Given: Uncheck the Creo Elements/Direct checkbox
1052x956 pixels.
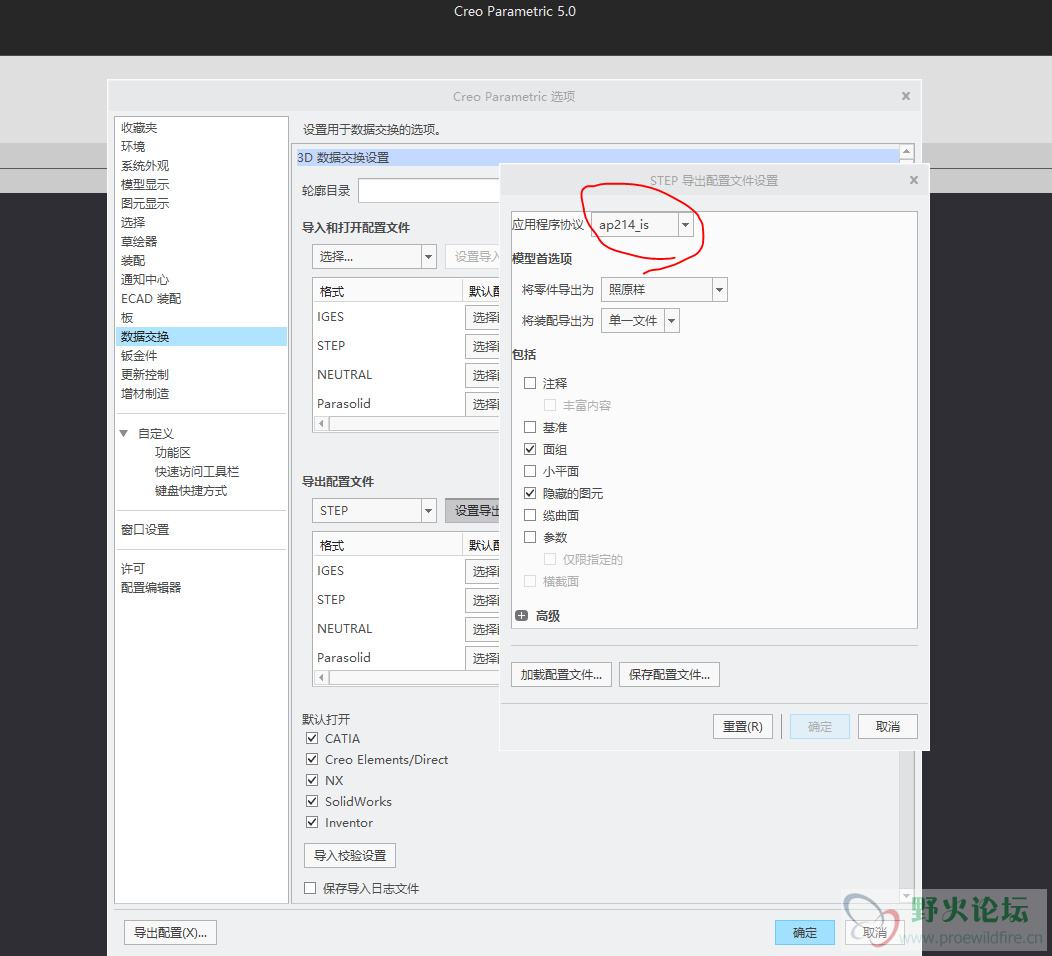Looking at the screenshot, I should point(312,759).
